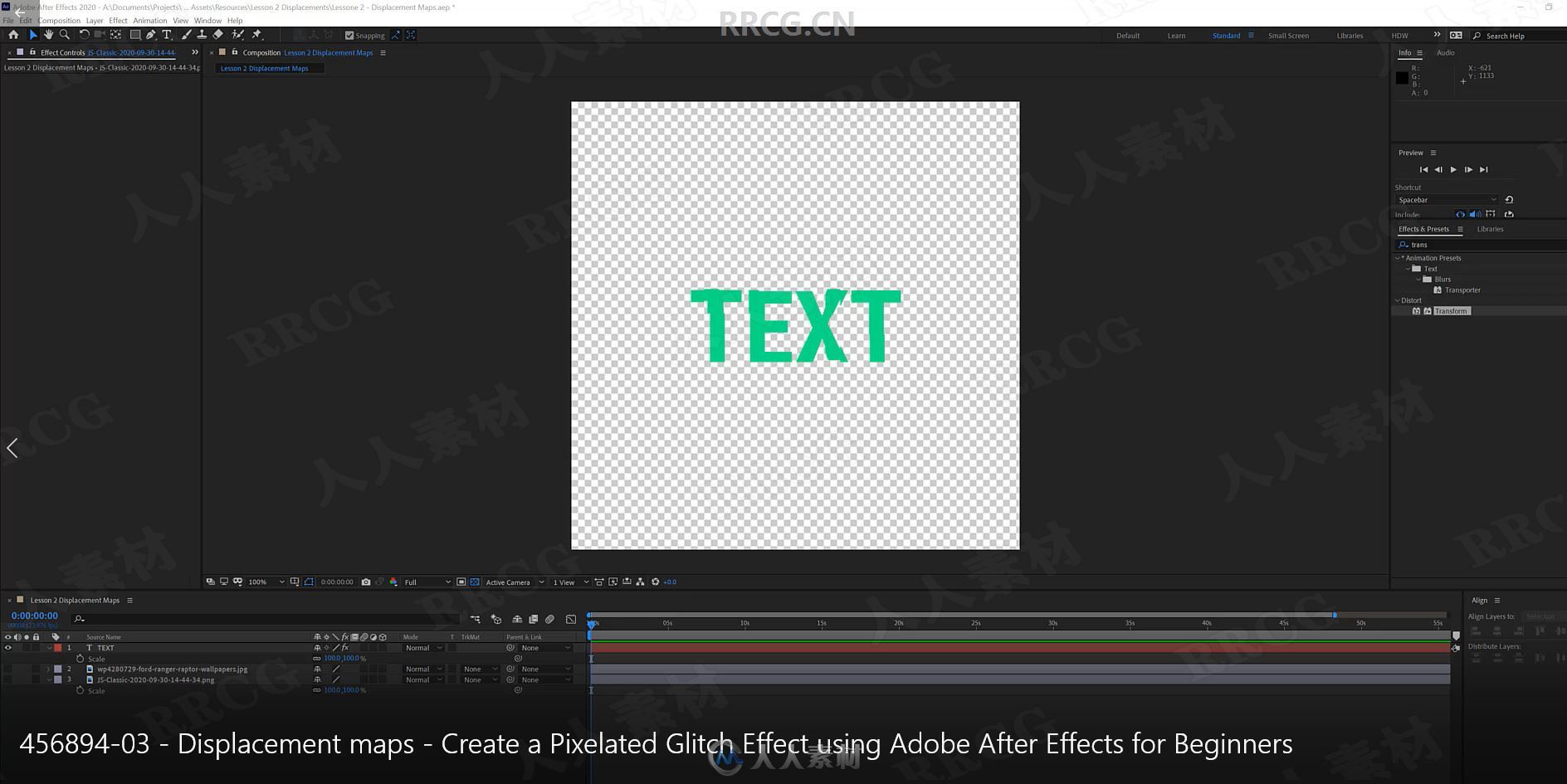Click red label color of TEXT layer
This screenshot has height=784, width=1567.
(58, 648)
